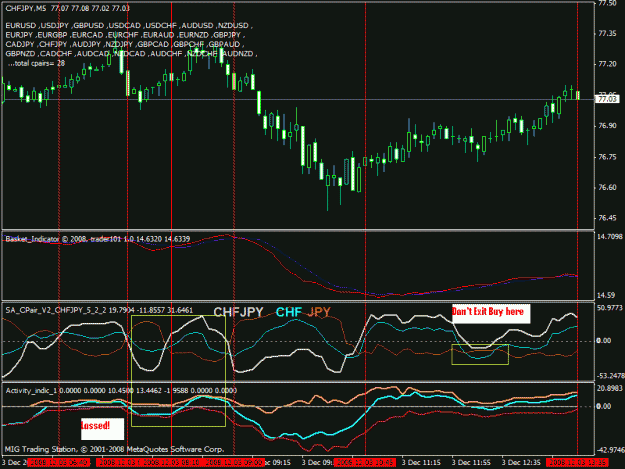Select the red 2008.12.03 06:40 time marker
The image size is (625, 469).
point(59,463)
